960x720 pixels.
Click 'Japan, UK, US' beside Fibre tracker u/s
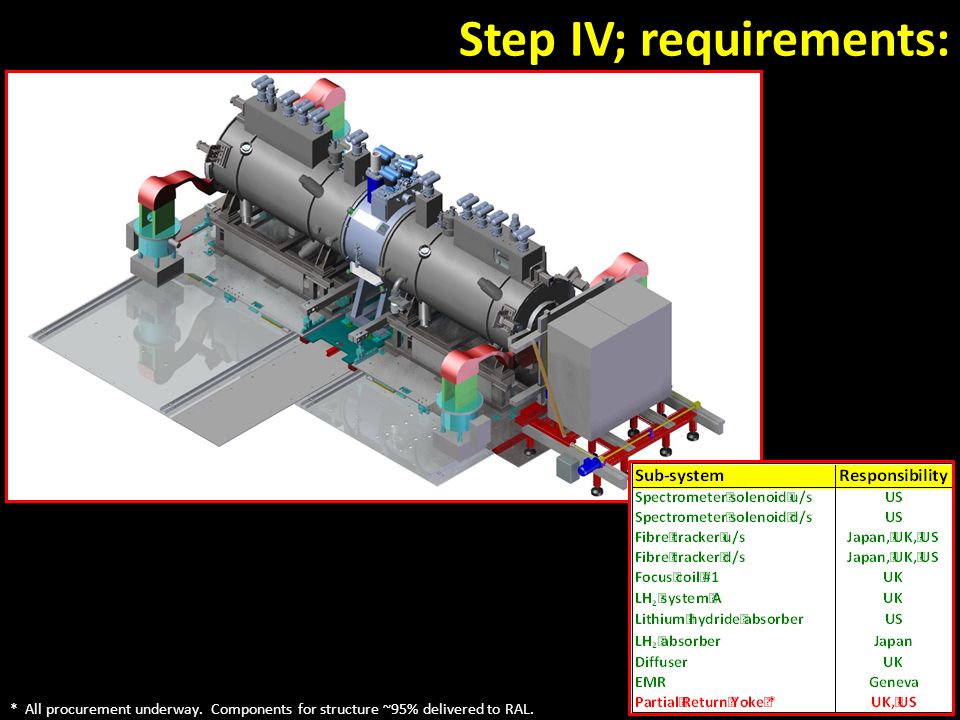click(893, 538)
